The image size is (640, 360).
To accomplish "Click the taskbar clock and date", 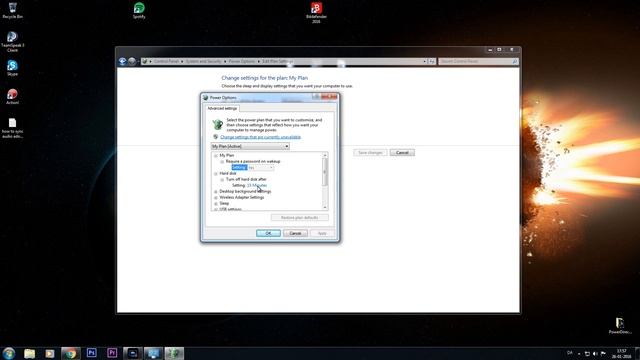I will pos(621,353).
